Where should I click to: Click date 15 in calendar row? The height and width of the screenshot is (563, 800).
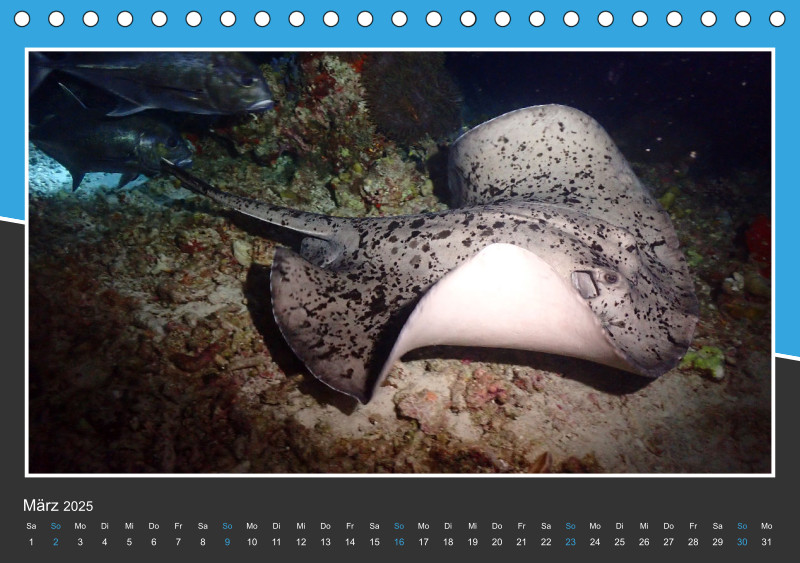[374, 542]
